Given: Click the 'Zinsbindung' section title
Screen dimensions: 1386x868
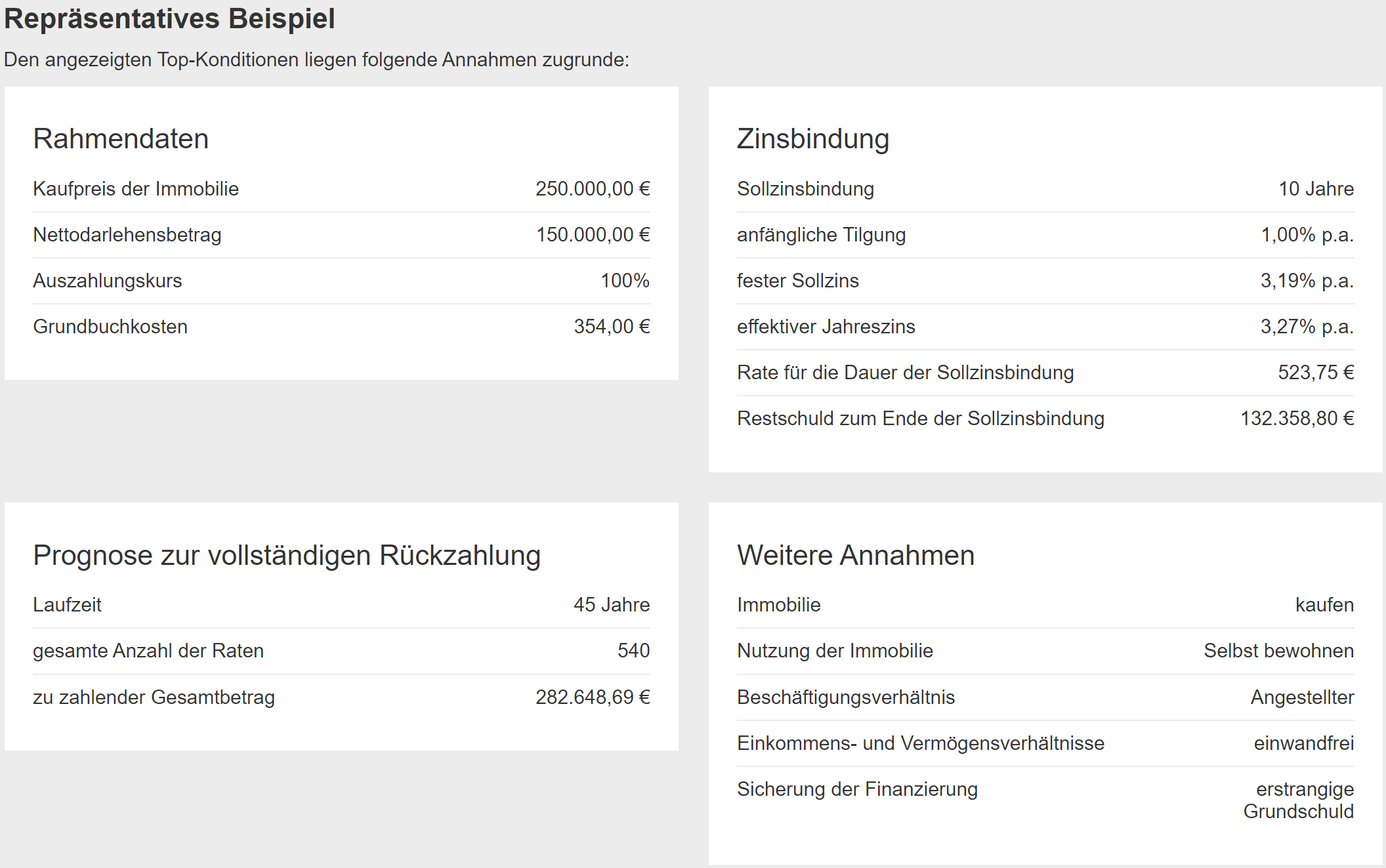Looking at the screenshot, I should pyautogui.click(x=813, y=139).
